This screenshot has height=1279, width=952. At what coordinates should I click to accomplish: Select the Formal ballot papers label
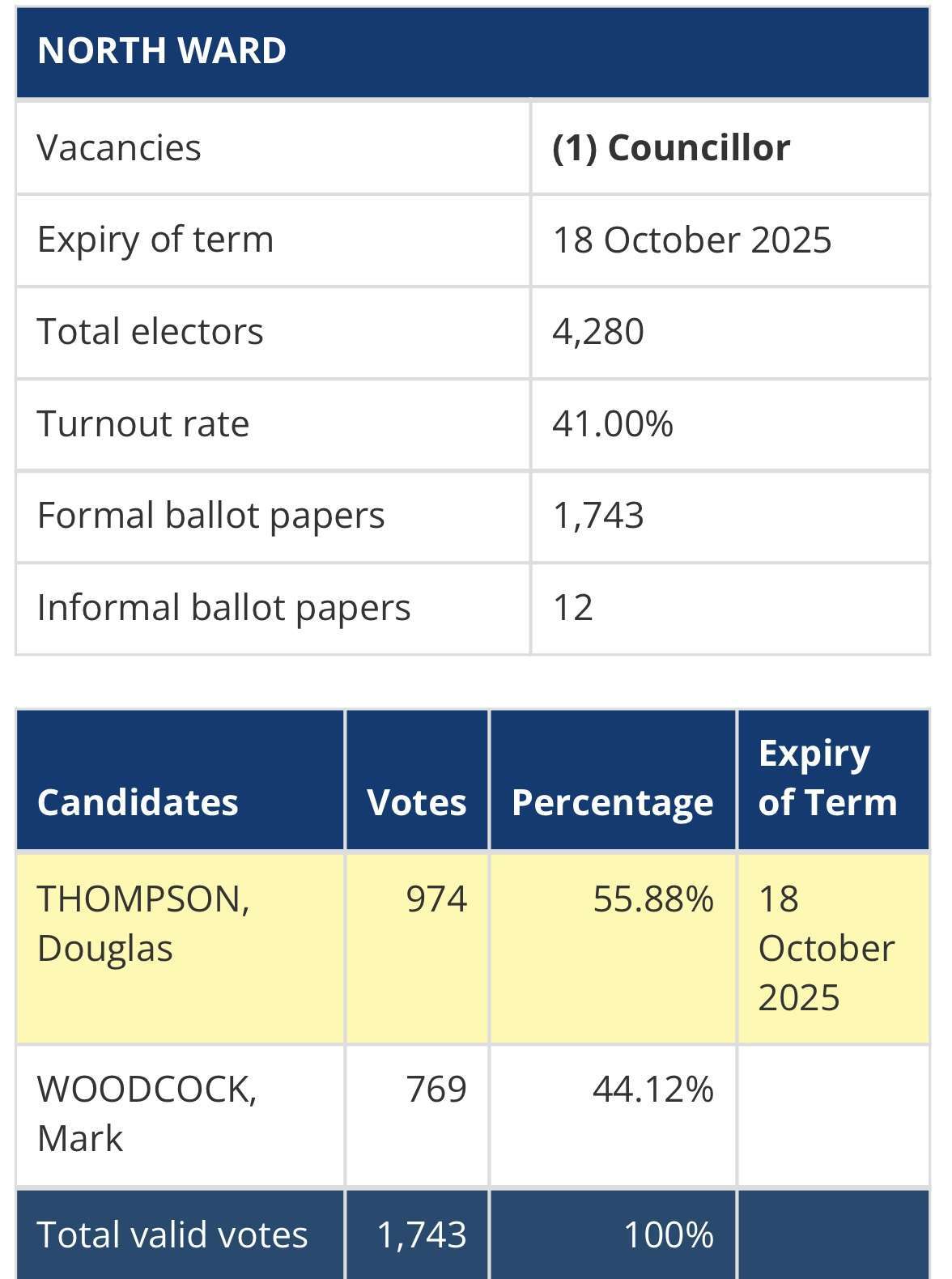[x=211, y=516]
